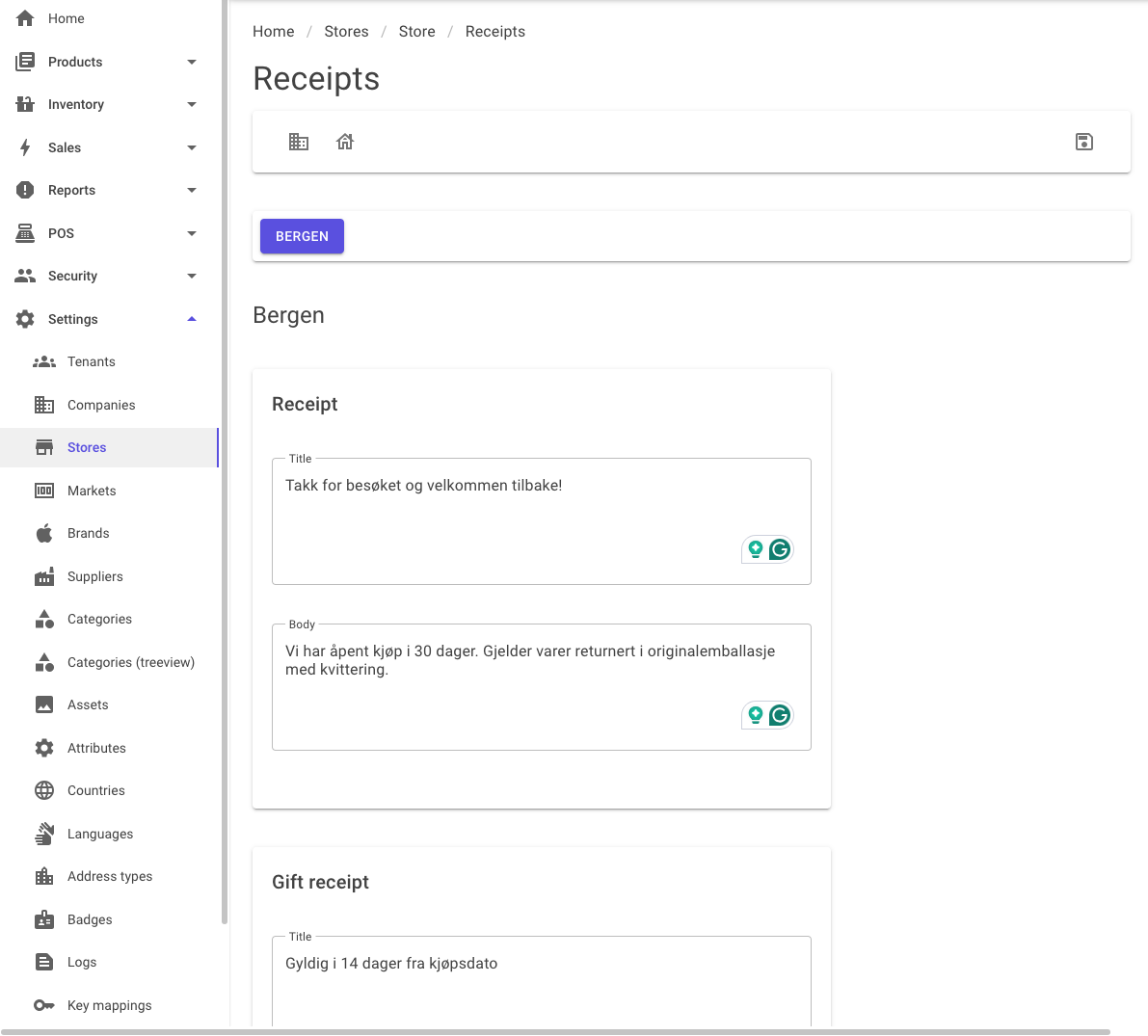This screenshot has height=1036, width=1148.
Task: Open Grammarly icon in receipt Title field
Action: coord(780,549)
